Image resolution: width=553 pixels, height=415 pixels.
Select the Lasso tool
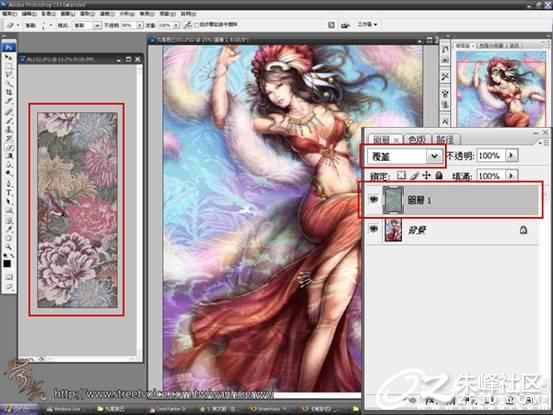coord(8,75)
